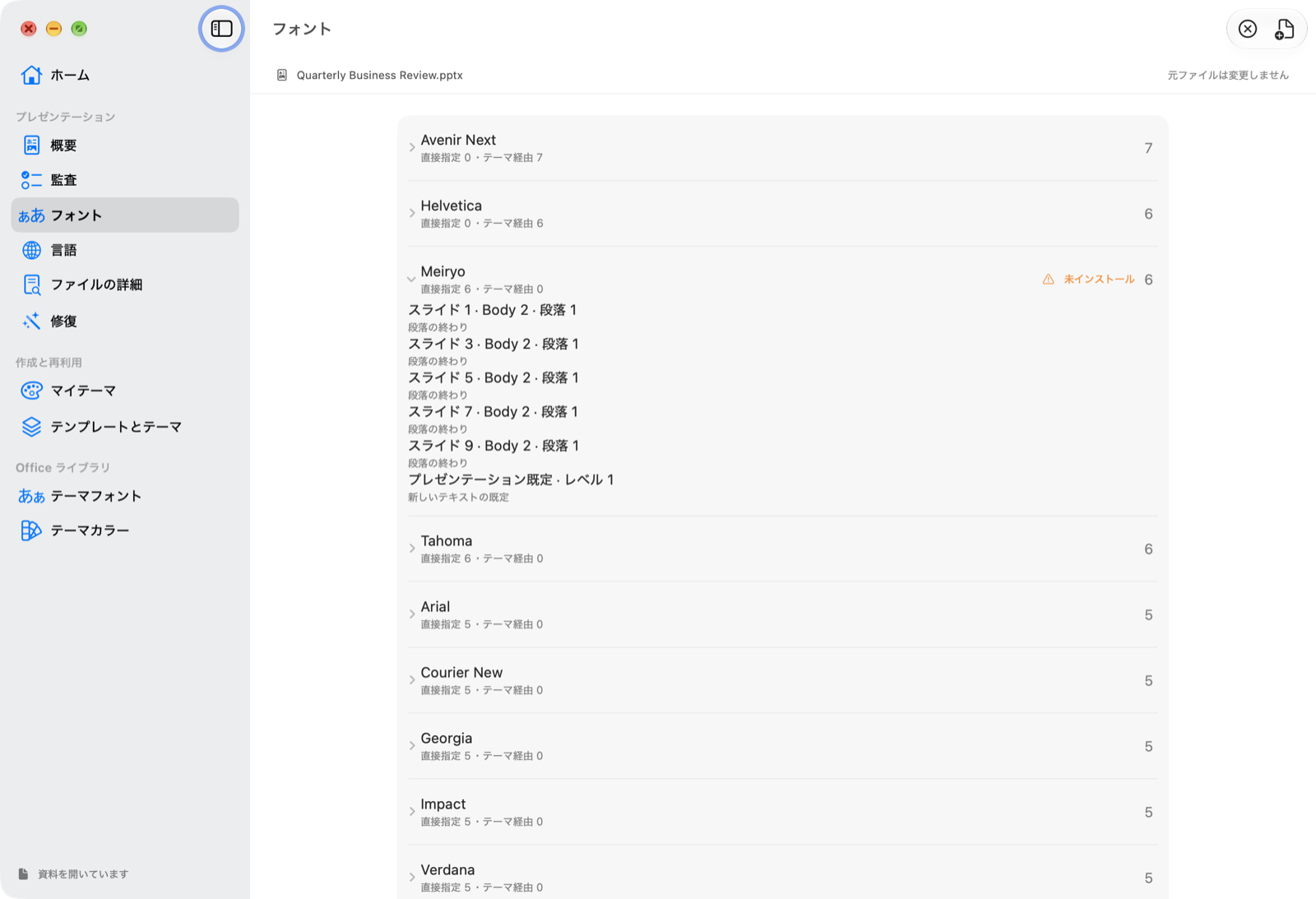Expand the Verdana font row
The height and width of the screenshot is (899, 1316).
(412, 878)
